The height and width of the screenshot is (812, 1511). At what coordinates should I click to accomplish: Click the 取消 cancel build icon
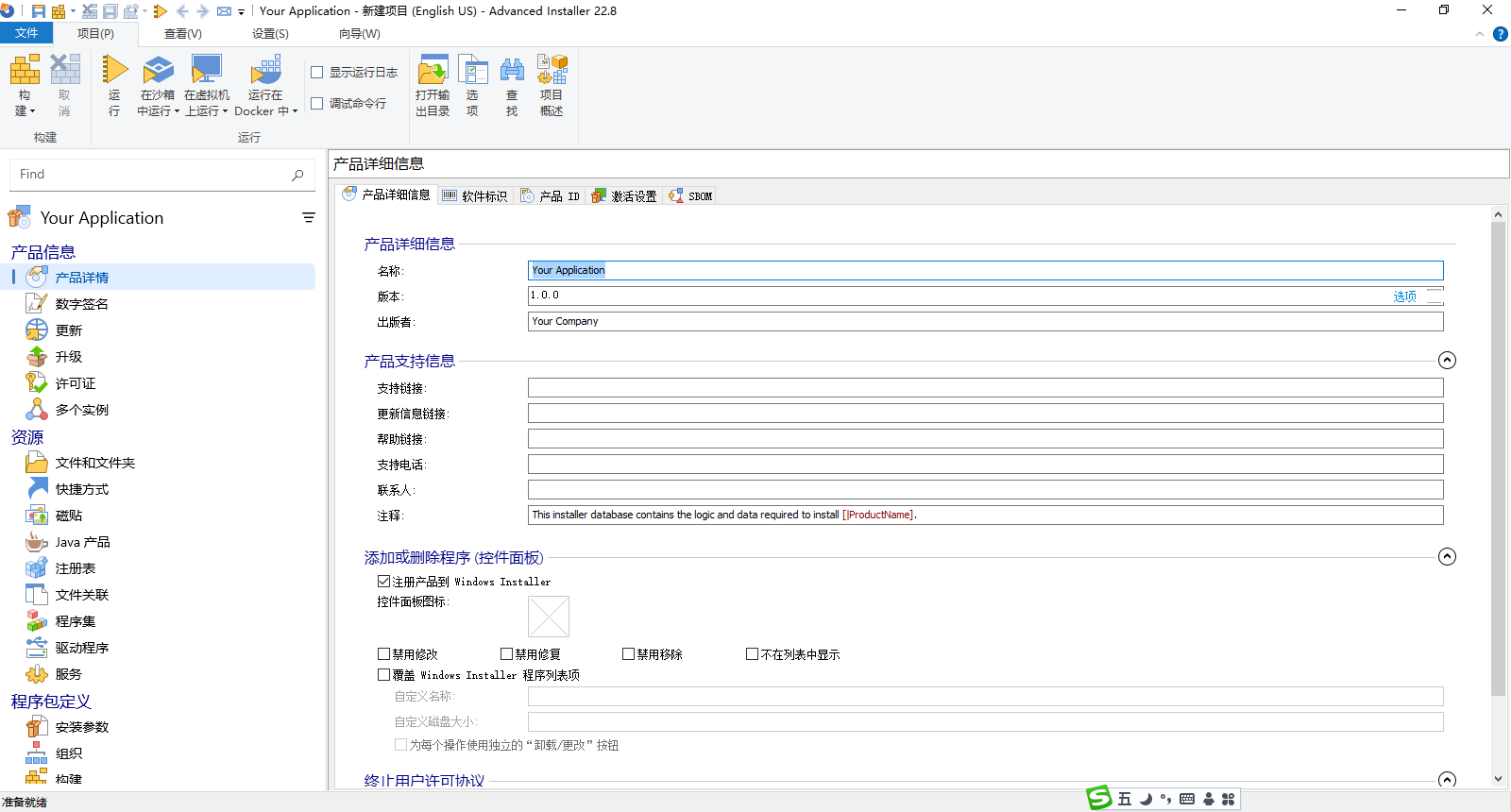pyautogui.click(x=64, y=70)
